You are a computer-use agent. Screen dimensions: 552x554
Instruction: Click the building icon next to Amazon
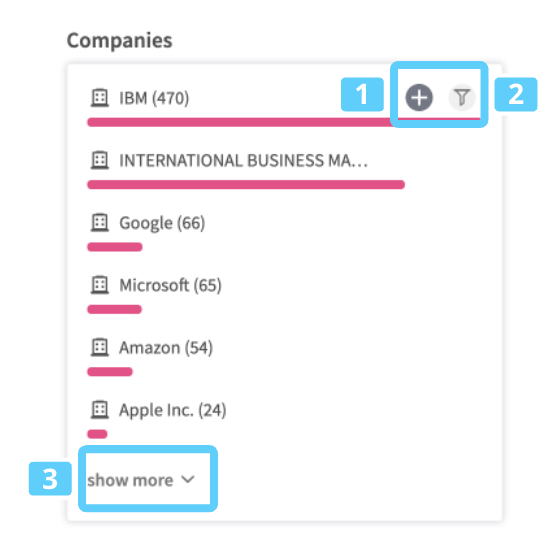coord(100,347)
